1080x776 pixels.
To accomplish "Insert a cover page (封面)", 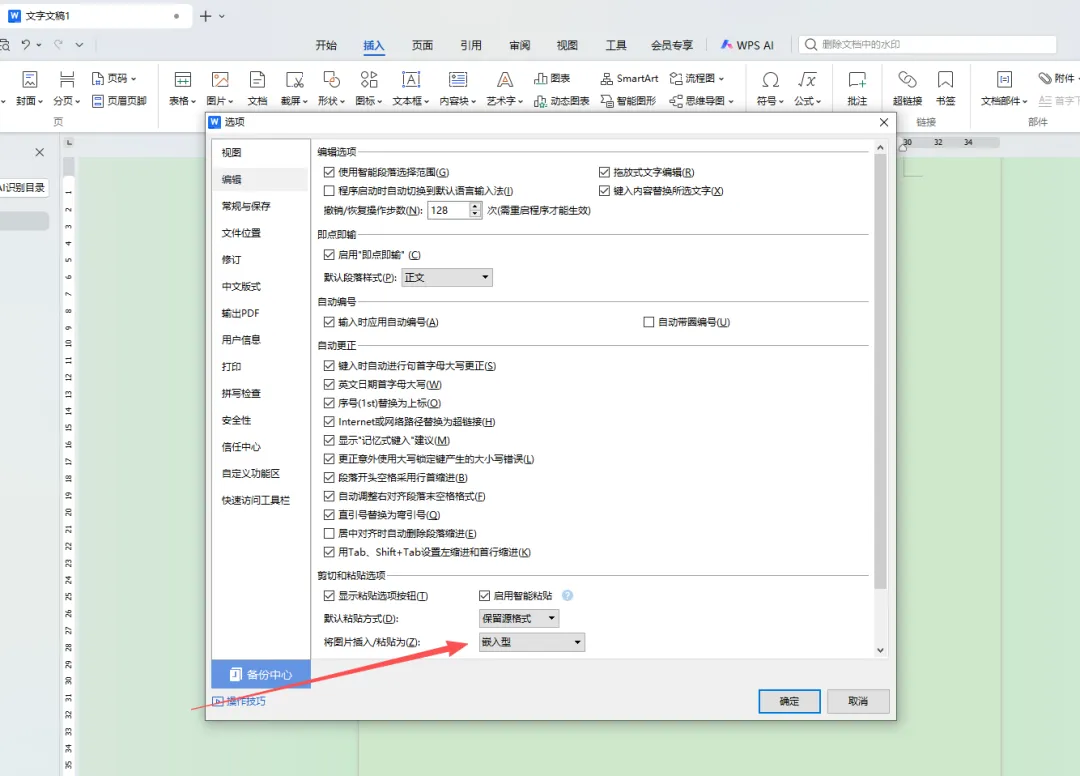I will pyautogui.click(x=29, y=88).
